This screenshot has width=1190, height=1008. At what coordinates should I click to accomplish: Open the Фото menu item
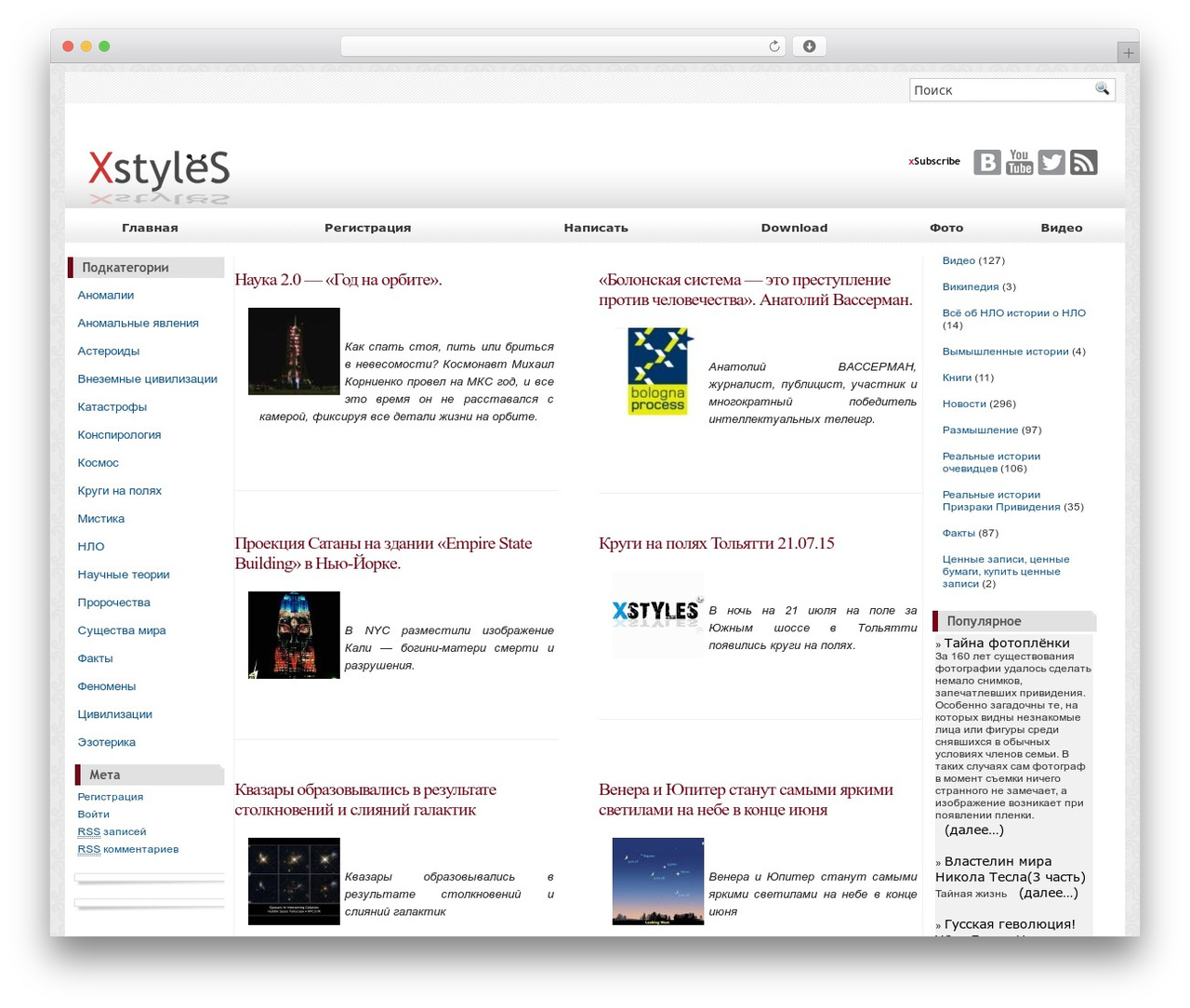pyautogui.click(x=946, y=228)
